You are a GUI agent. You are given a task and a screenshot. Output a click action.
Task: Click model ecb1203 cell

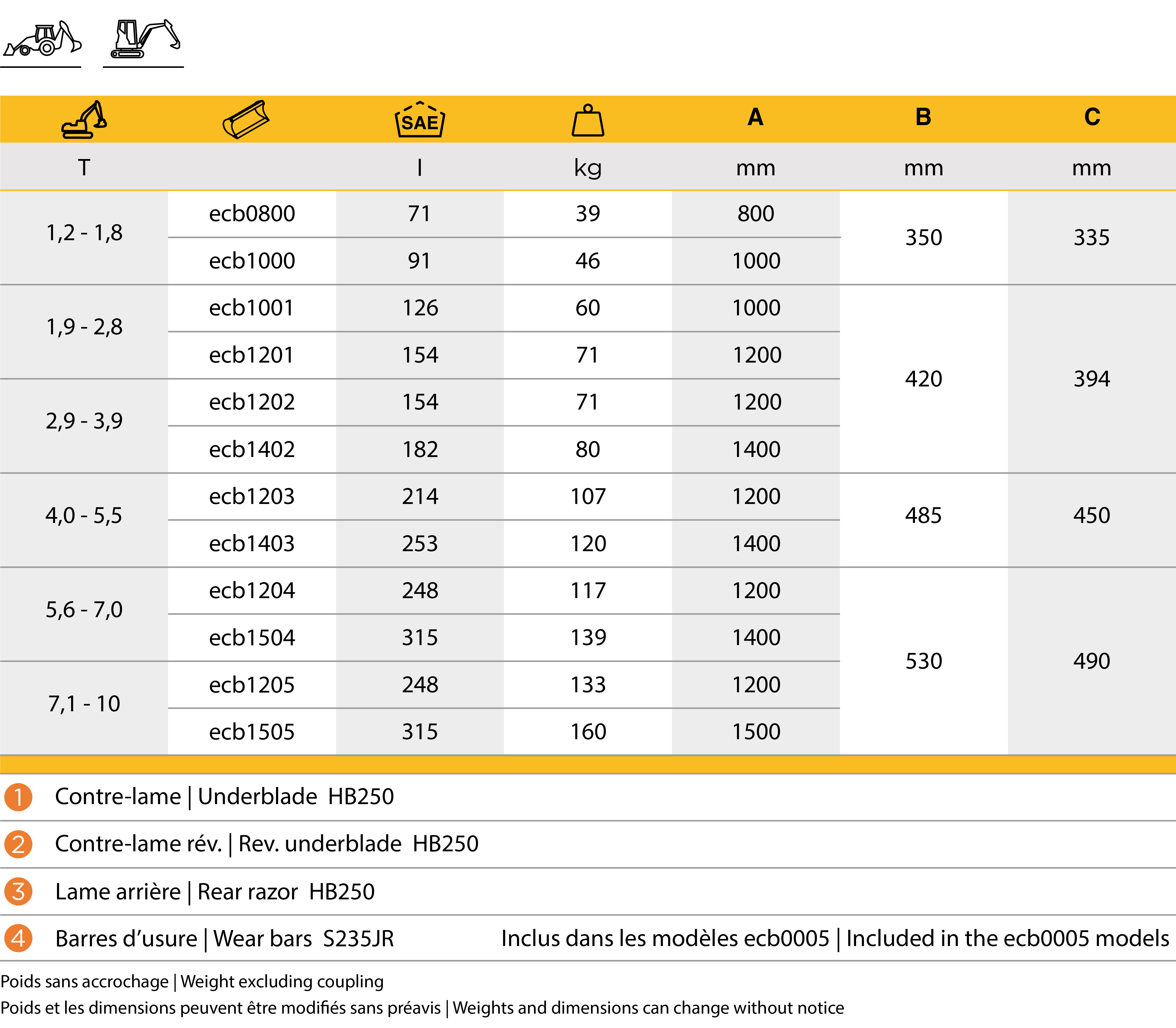coord(252,497)
